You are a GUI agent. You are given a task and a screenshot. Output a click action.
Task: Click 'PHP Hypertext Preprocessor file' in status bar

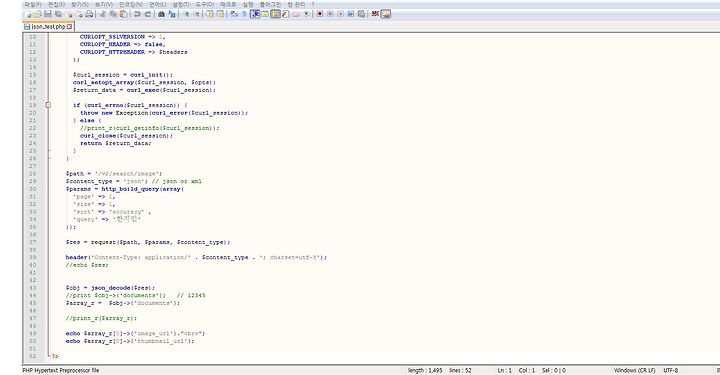[x=61, y=370]
